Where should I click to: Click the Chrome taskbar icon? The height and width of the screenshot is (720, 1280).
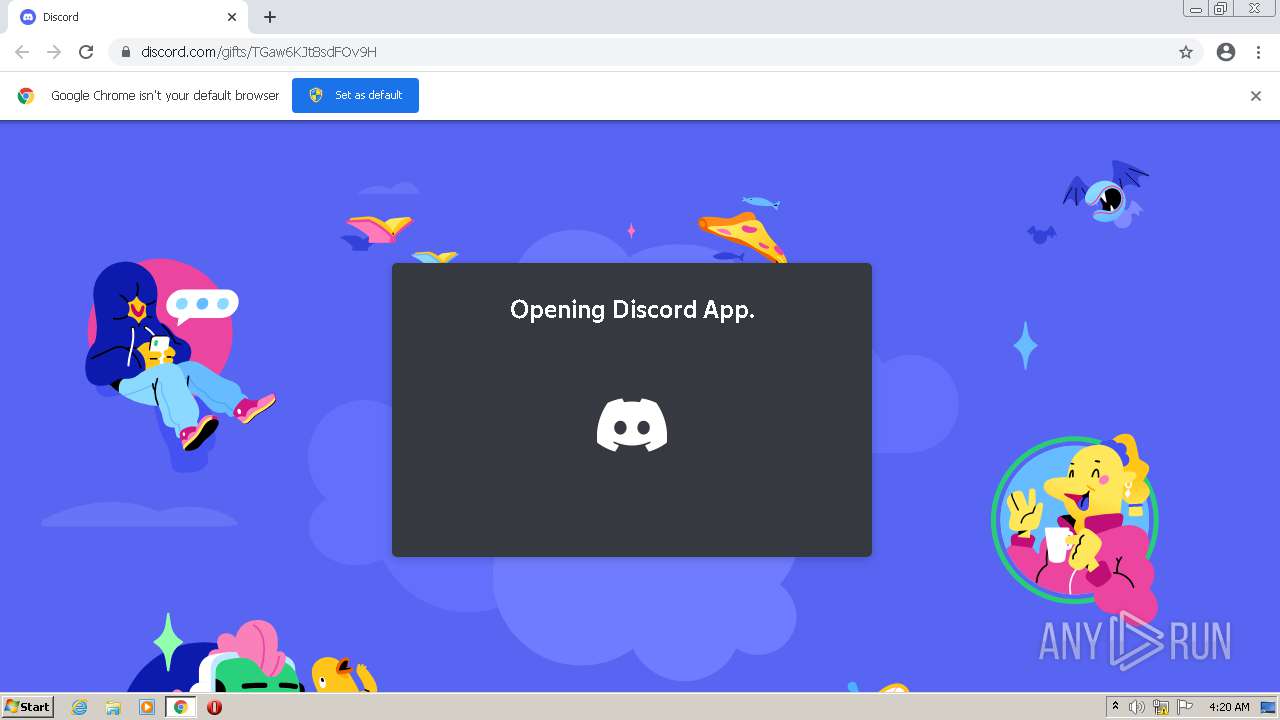coord(181,707)
